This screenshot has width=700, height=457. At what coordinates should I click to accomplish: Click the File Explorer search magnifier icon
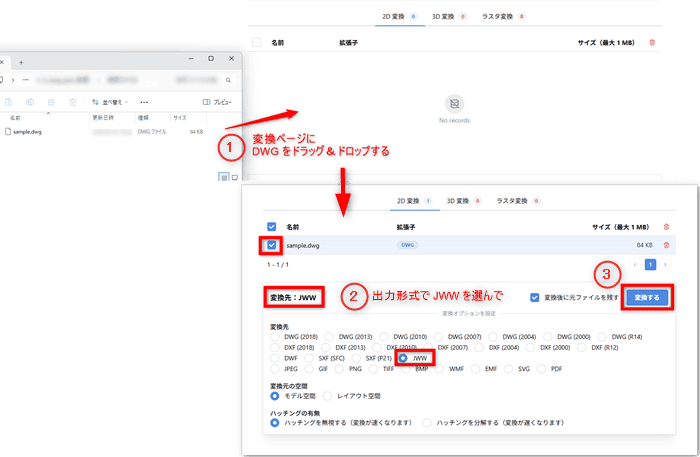point(228,80)
